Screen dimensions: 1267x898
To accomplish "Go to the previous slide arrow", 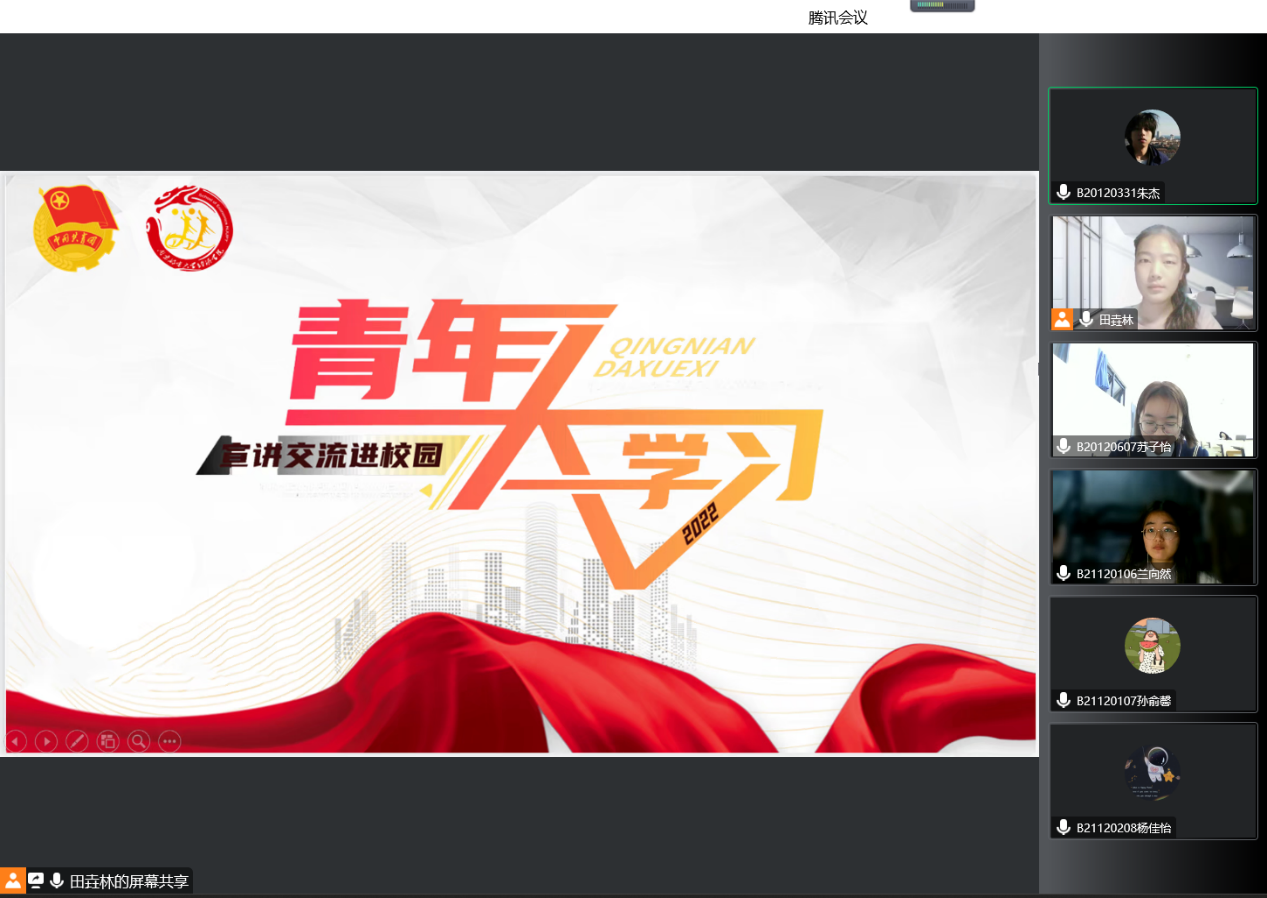I will coord(16,741).
